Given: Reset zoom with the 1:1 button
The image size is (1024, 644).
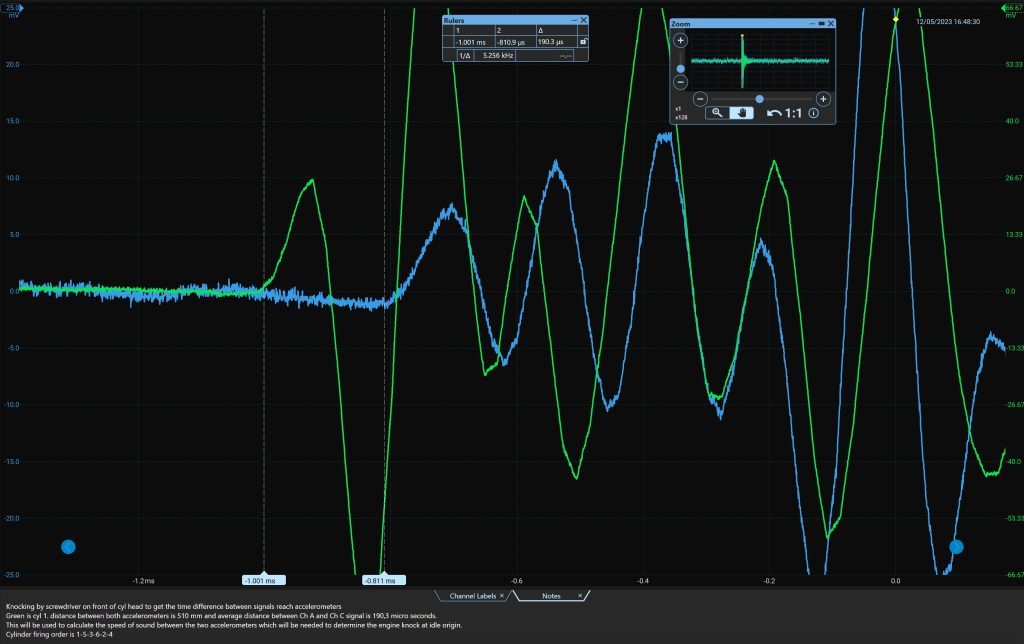Looking at the screenshot, I should tap(793, 113).
